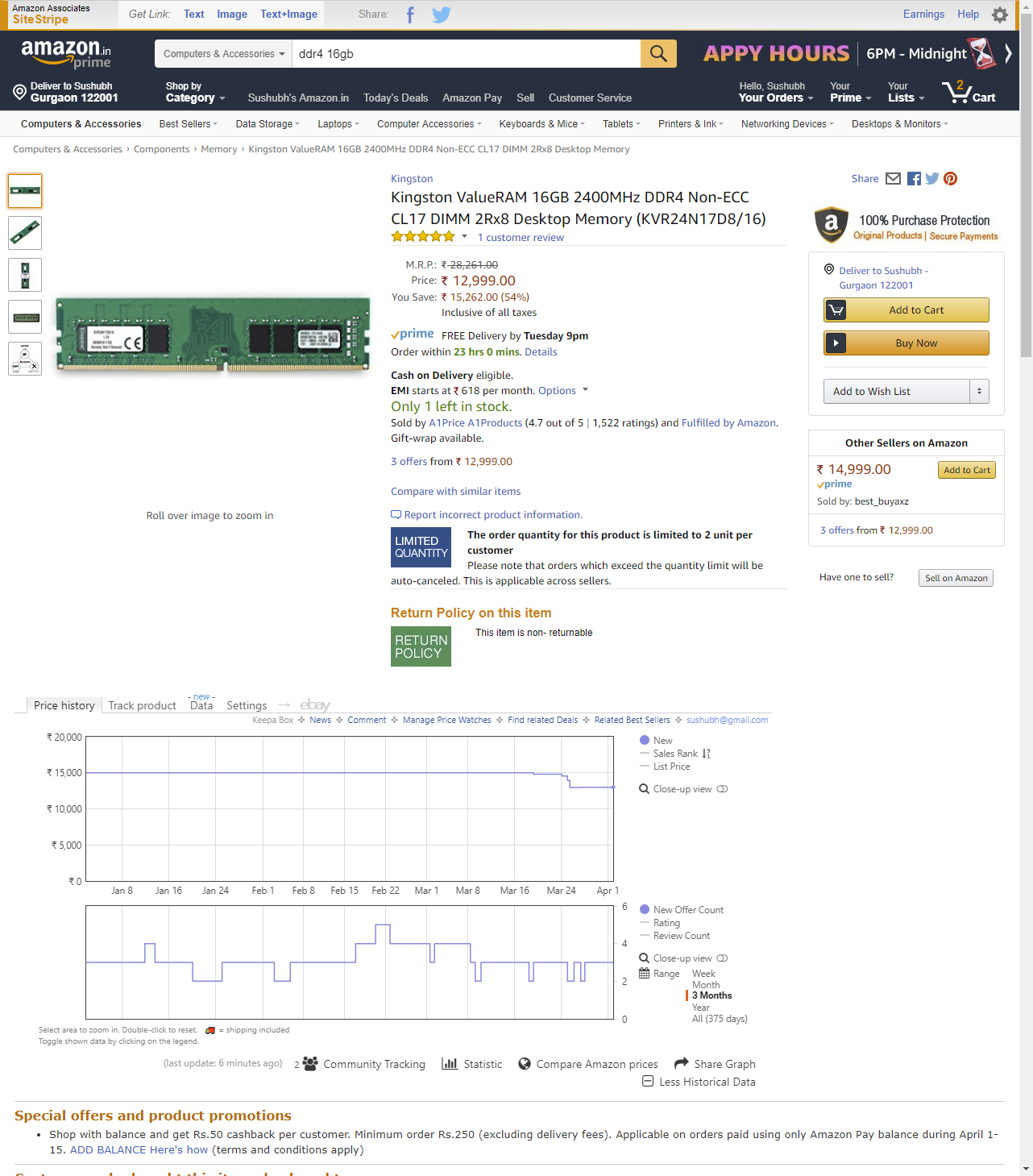Open Compare with similar items link

click(456, 492)
